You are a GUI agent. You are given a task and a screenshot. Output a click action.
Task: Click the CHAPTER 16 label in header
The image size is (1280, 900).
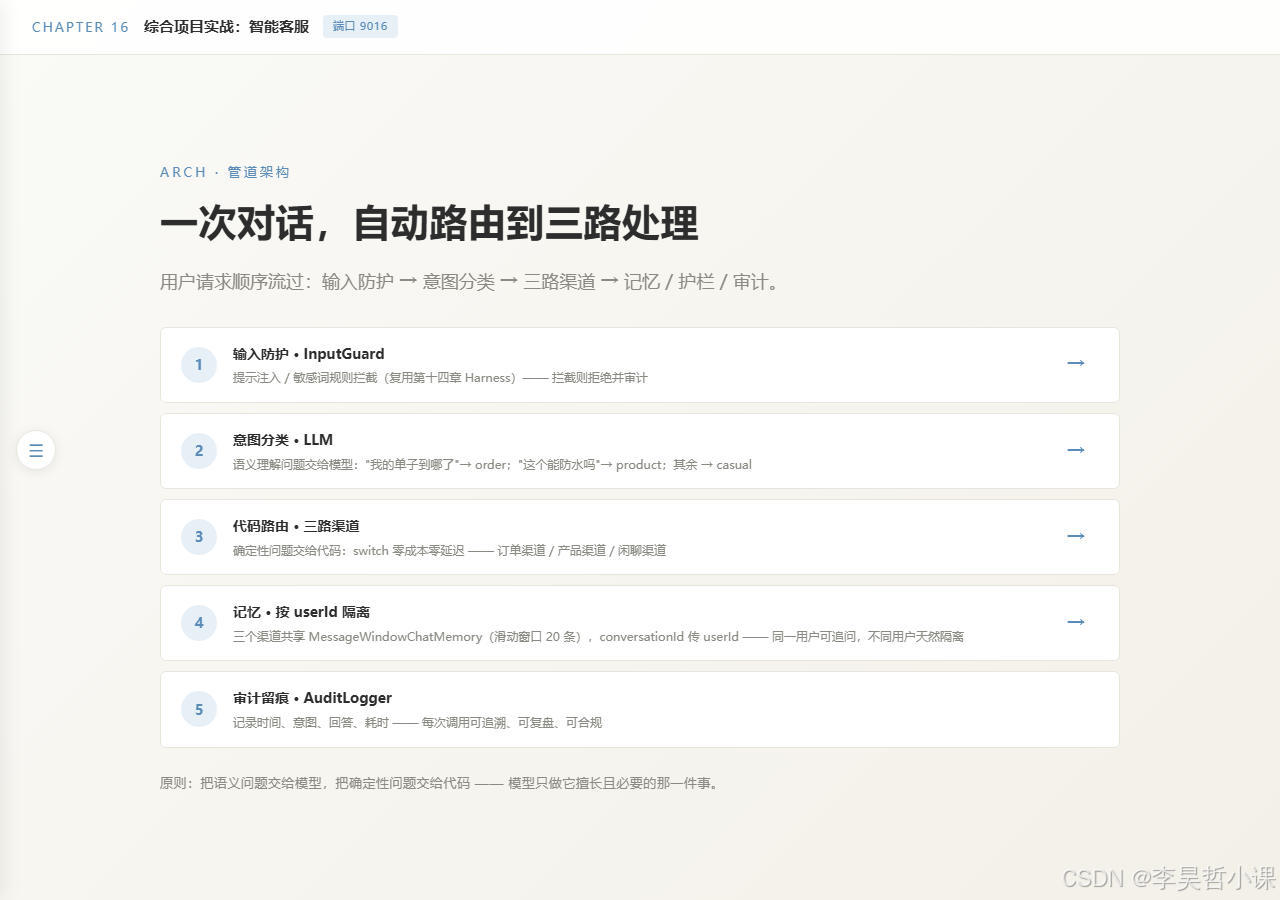pyautogui.click(x=81, y=27)
